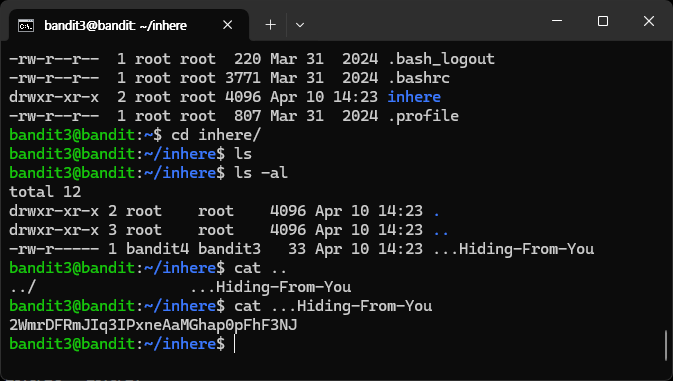
Task: Click the 'ls -al' command text
Action: pos(261,173)
